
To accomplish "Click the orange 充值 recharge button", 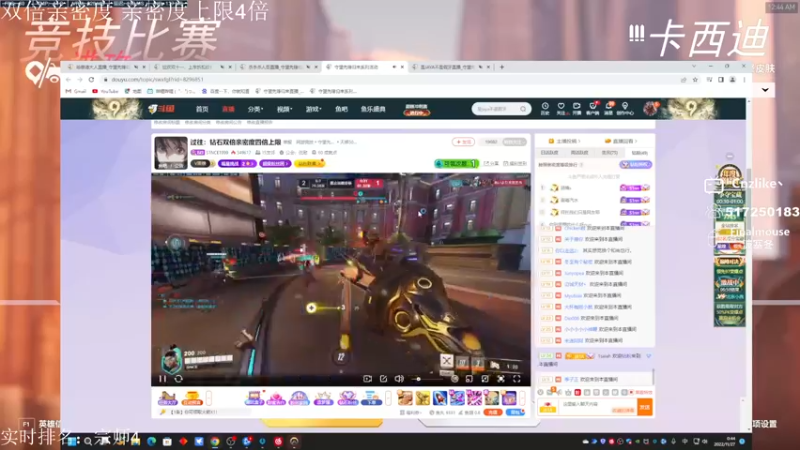I will (x=492, y=412).
